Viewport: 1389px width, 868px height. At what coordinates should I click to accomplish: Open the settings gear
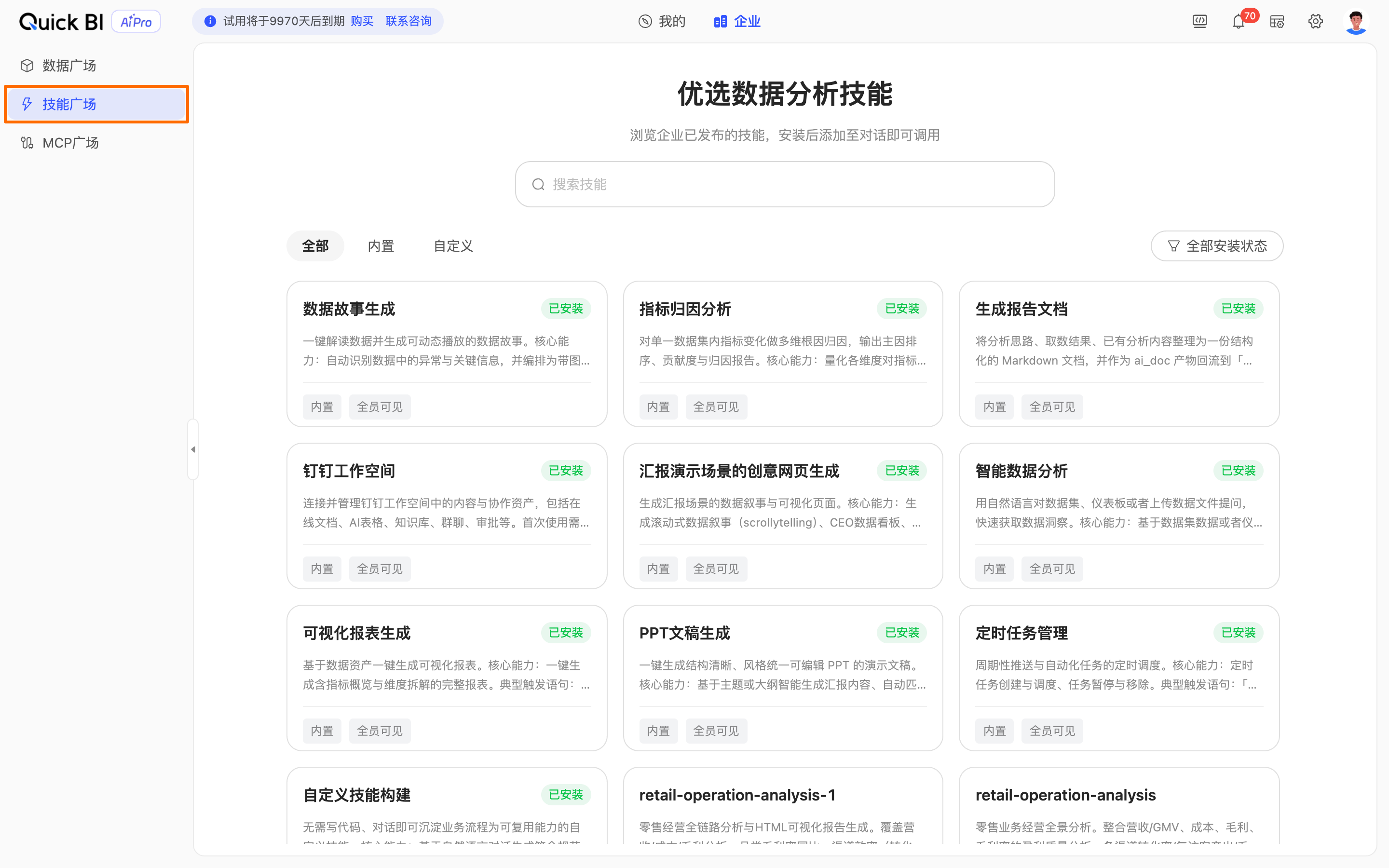[1316, 22]
